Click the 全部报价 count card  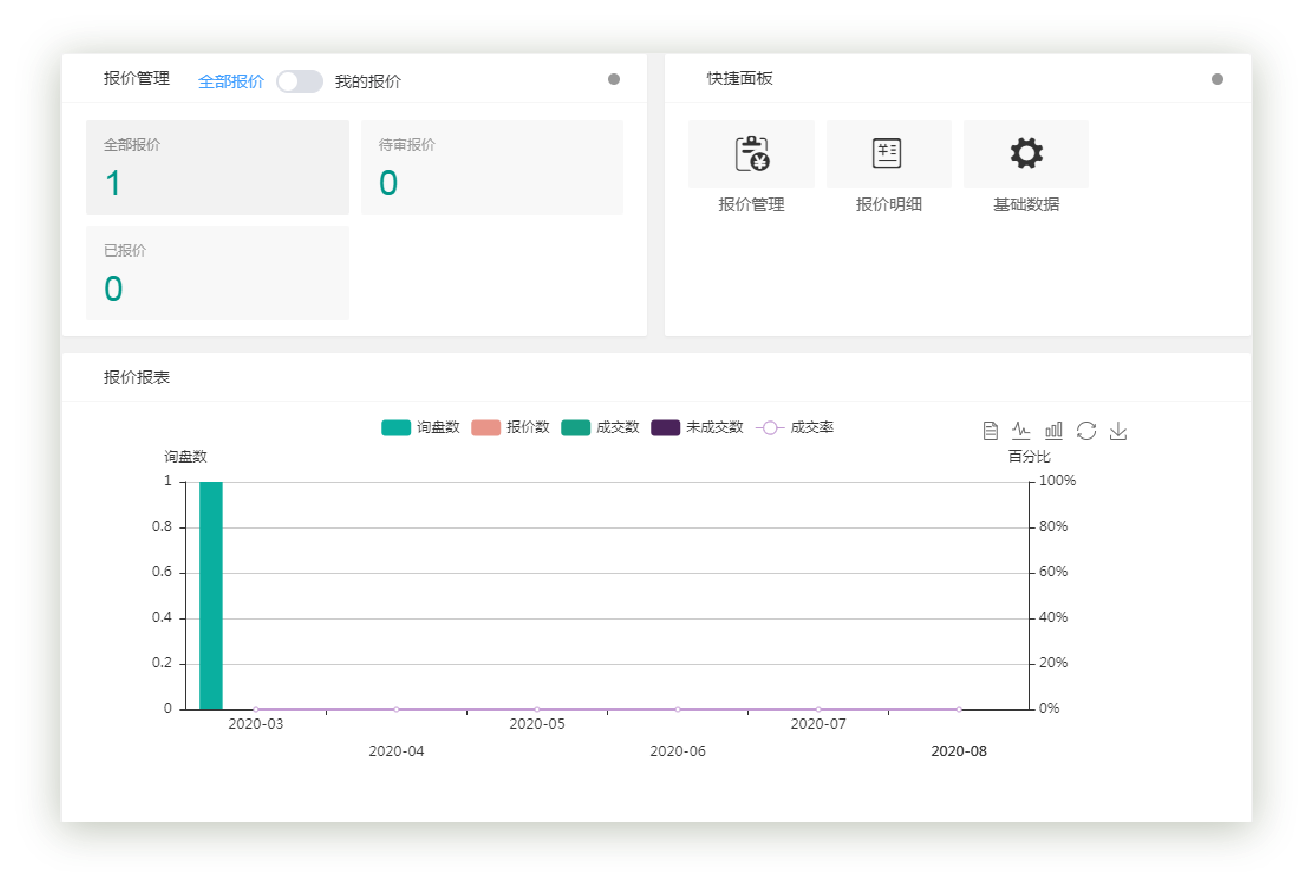coord(217,168)
